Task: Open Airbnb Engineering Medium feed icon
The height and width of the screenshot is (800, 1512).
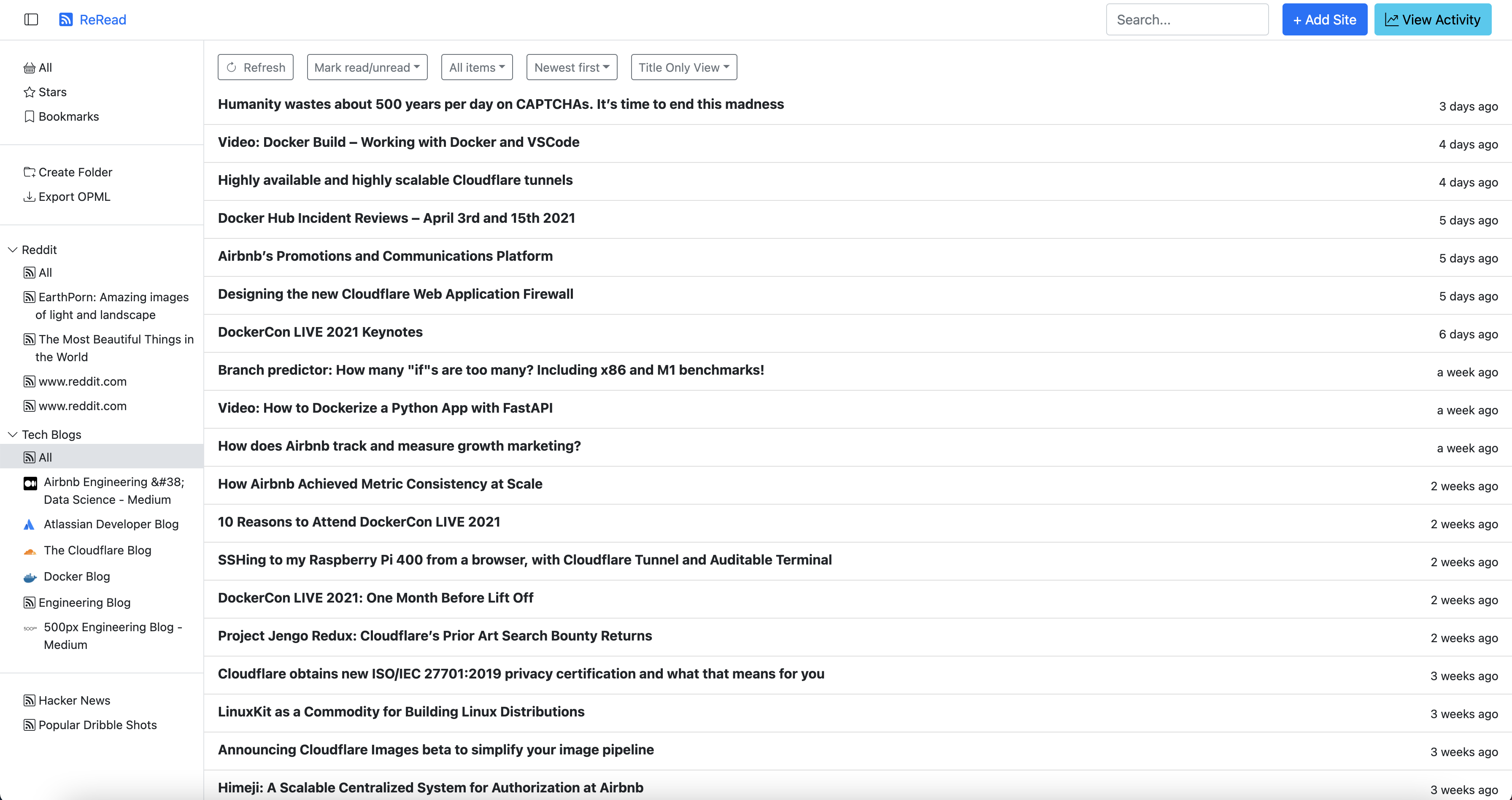Action: point(30,483)
